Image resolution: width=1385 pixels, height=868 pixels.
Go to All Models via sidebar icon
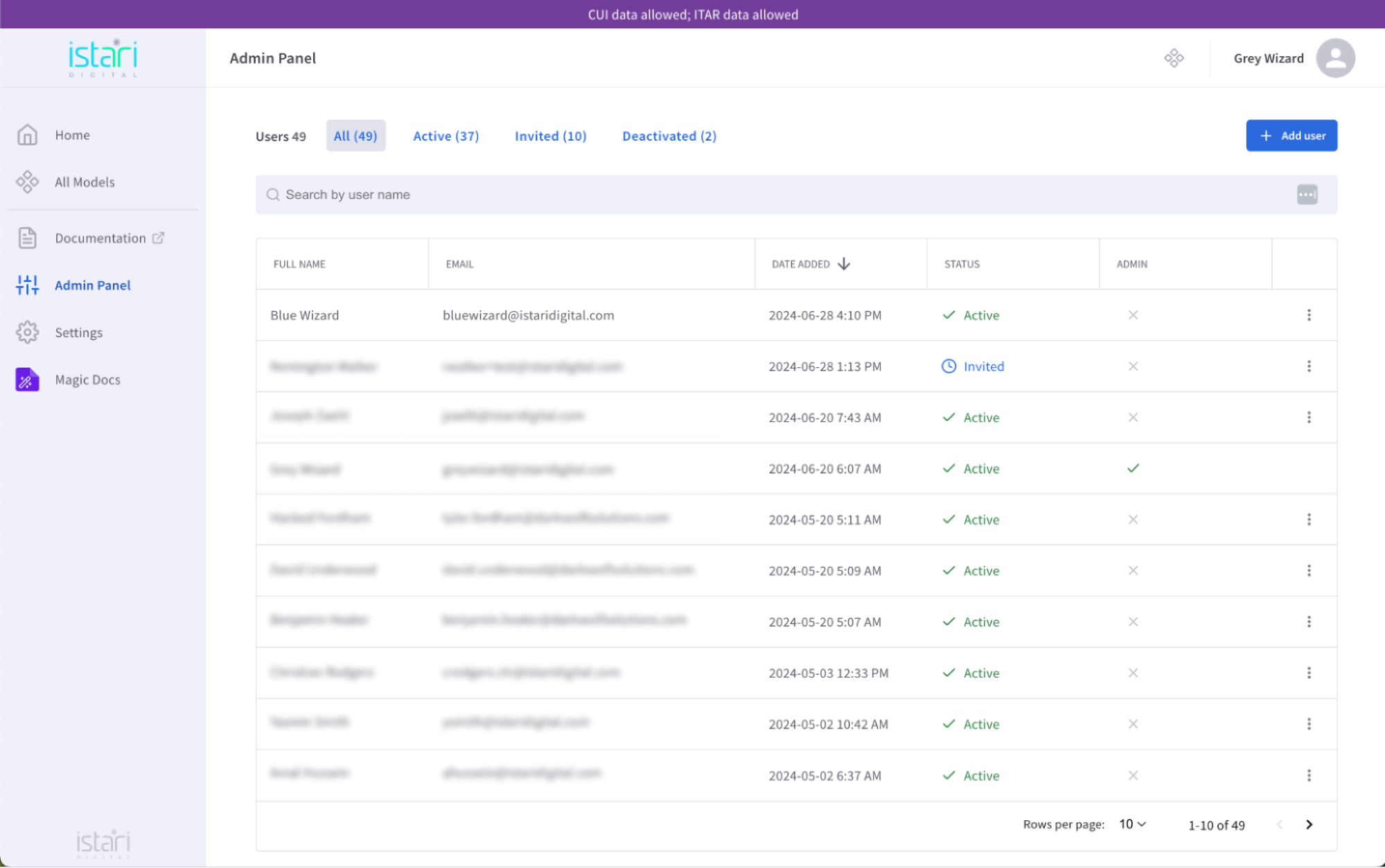[x=27, y=181]
